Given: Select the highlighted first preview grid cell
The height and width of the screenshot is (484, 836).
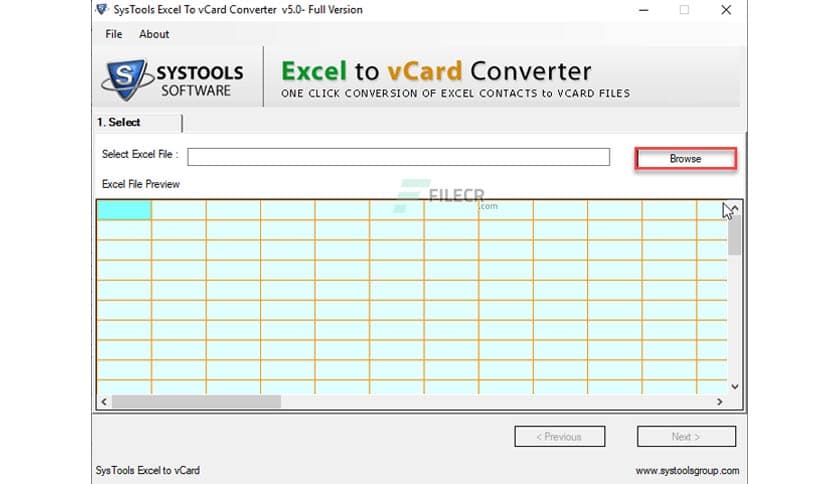Looking at the screenshot, I should 124,210.
